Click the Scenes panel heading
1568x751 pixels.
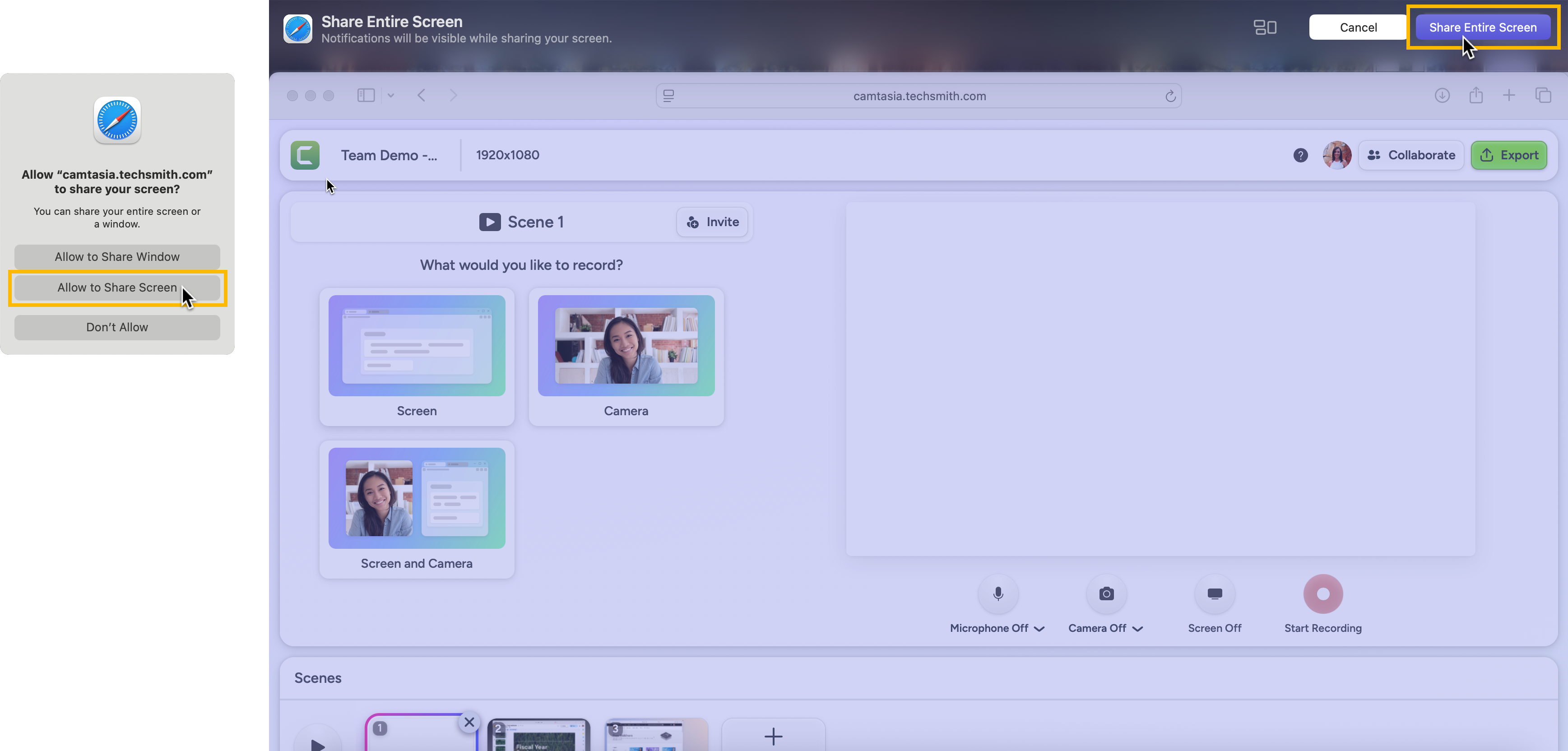tap(318, 678)
